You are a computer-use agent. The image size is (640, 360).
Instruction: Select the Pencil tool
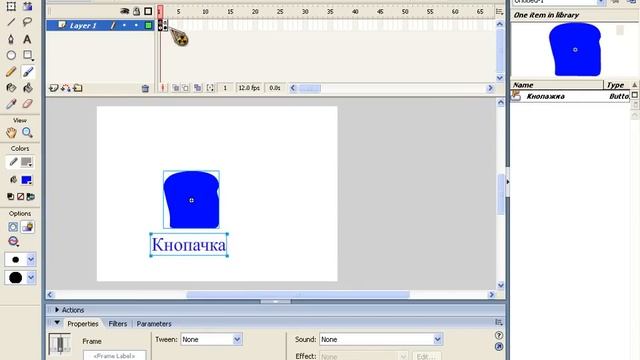[x=11, y=72]
